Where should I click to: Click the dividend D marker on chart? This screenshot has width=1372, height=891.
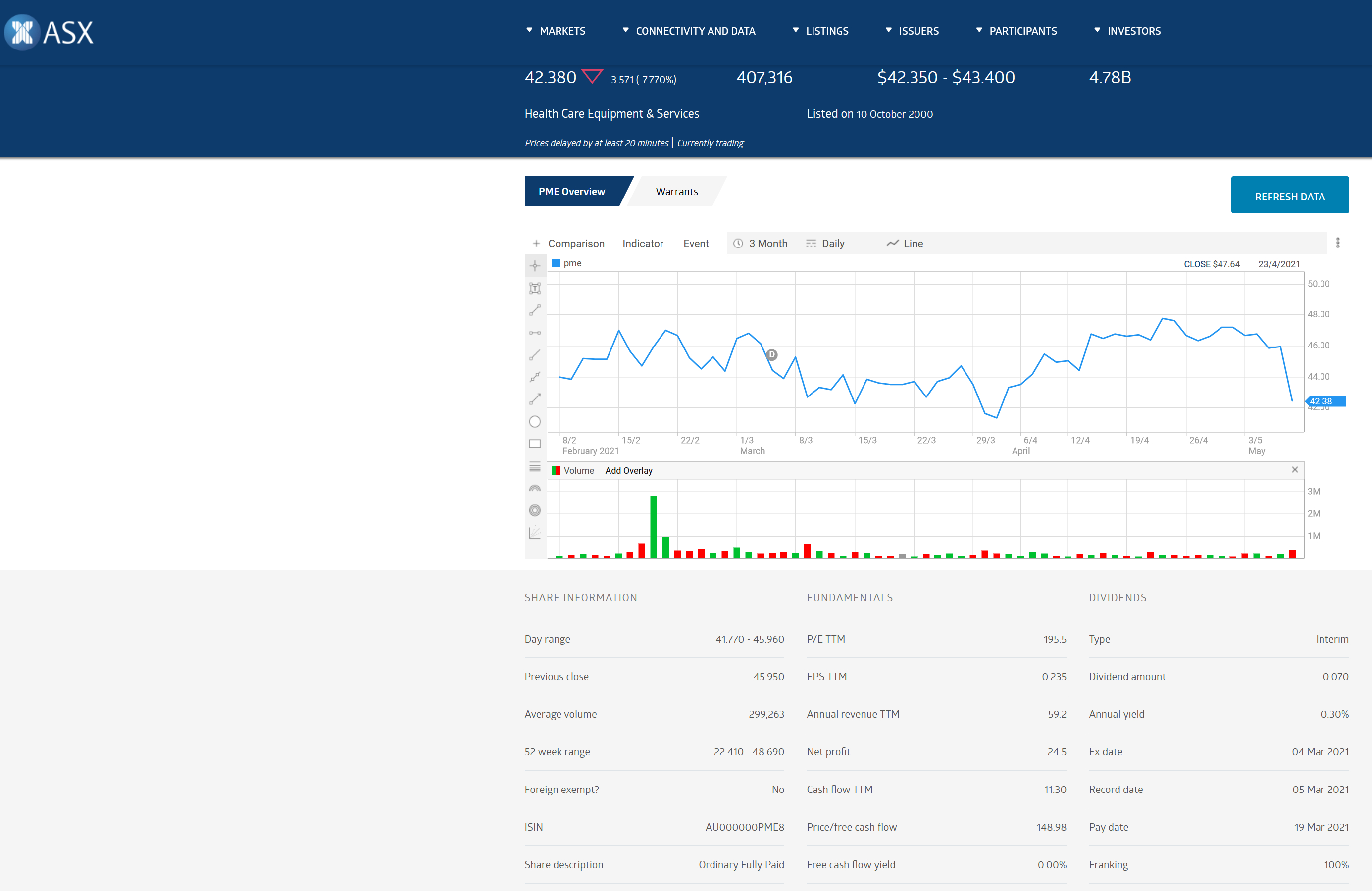(x=772, y=354)
